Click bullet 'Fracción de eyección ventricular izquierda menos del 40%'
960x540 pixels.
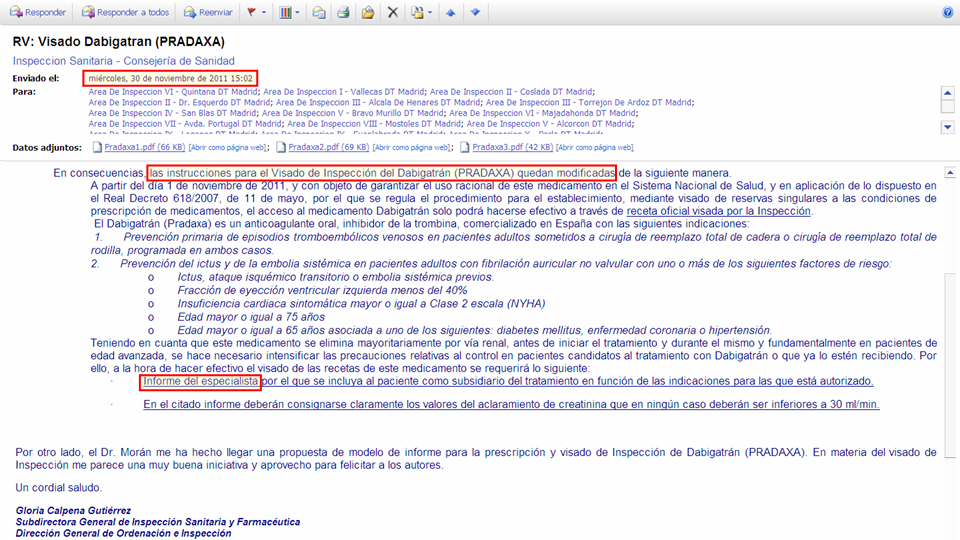tap(322, 290)
